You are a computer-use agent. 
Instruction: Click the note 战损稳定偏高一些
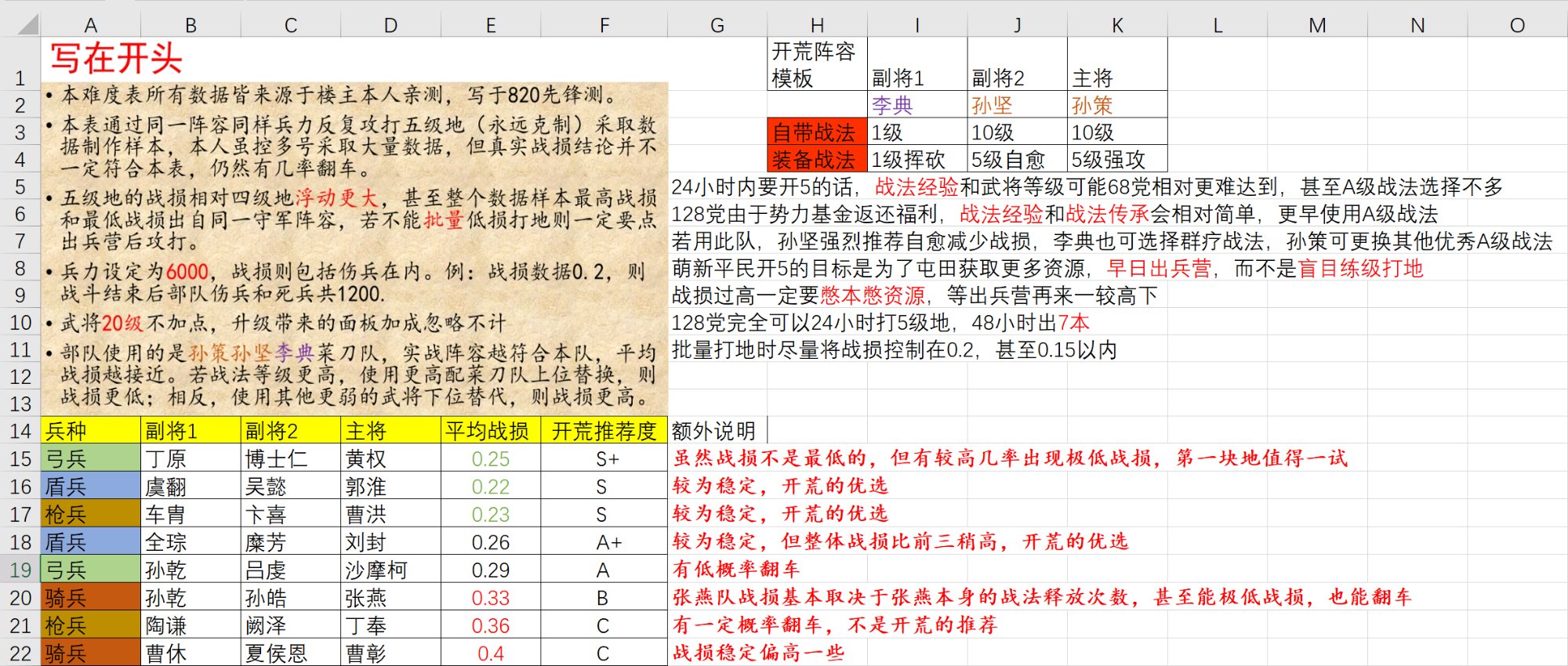758,652
